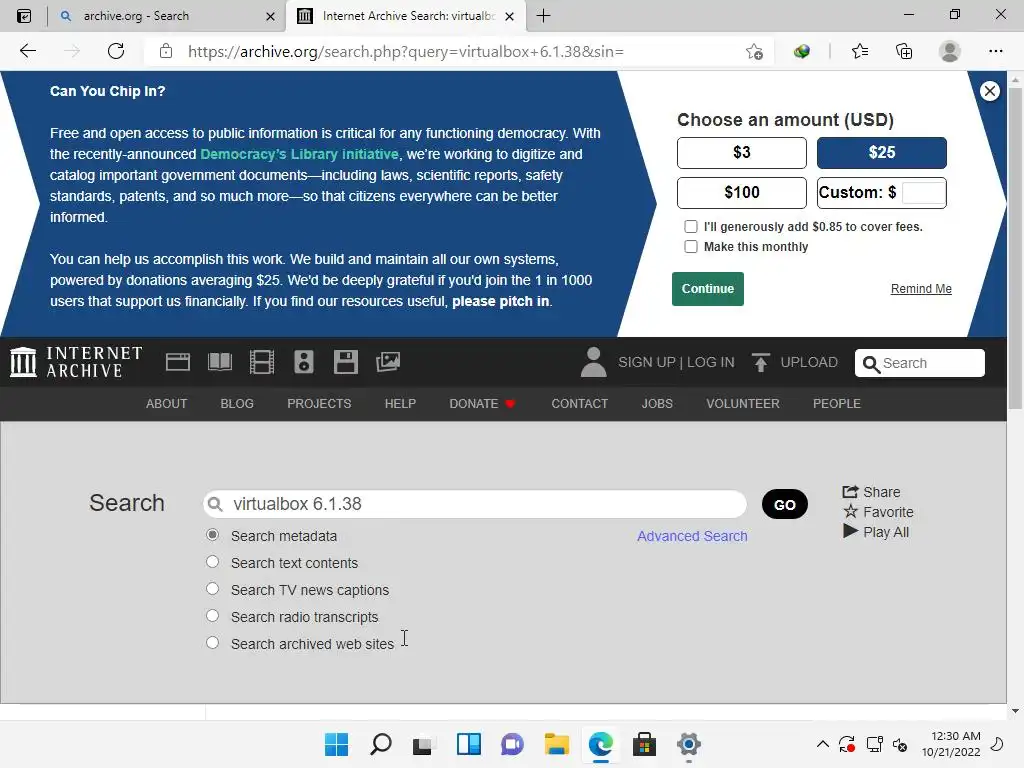Open the Internet Archive web (Wayback) icon
Screen dimensions: 1024x768
pyautogui.click(x=178, y=362)
